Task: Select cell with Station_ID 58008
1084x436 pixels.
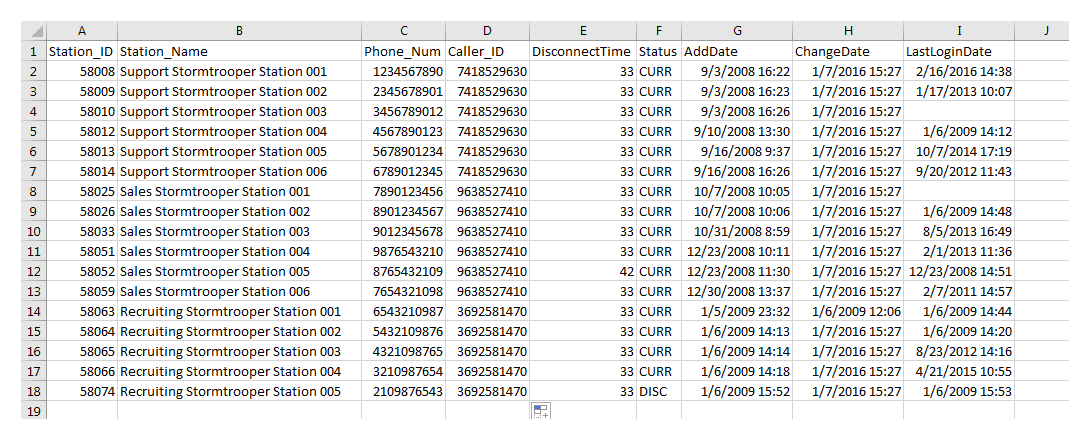Action: point(82,71)
